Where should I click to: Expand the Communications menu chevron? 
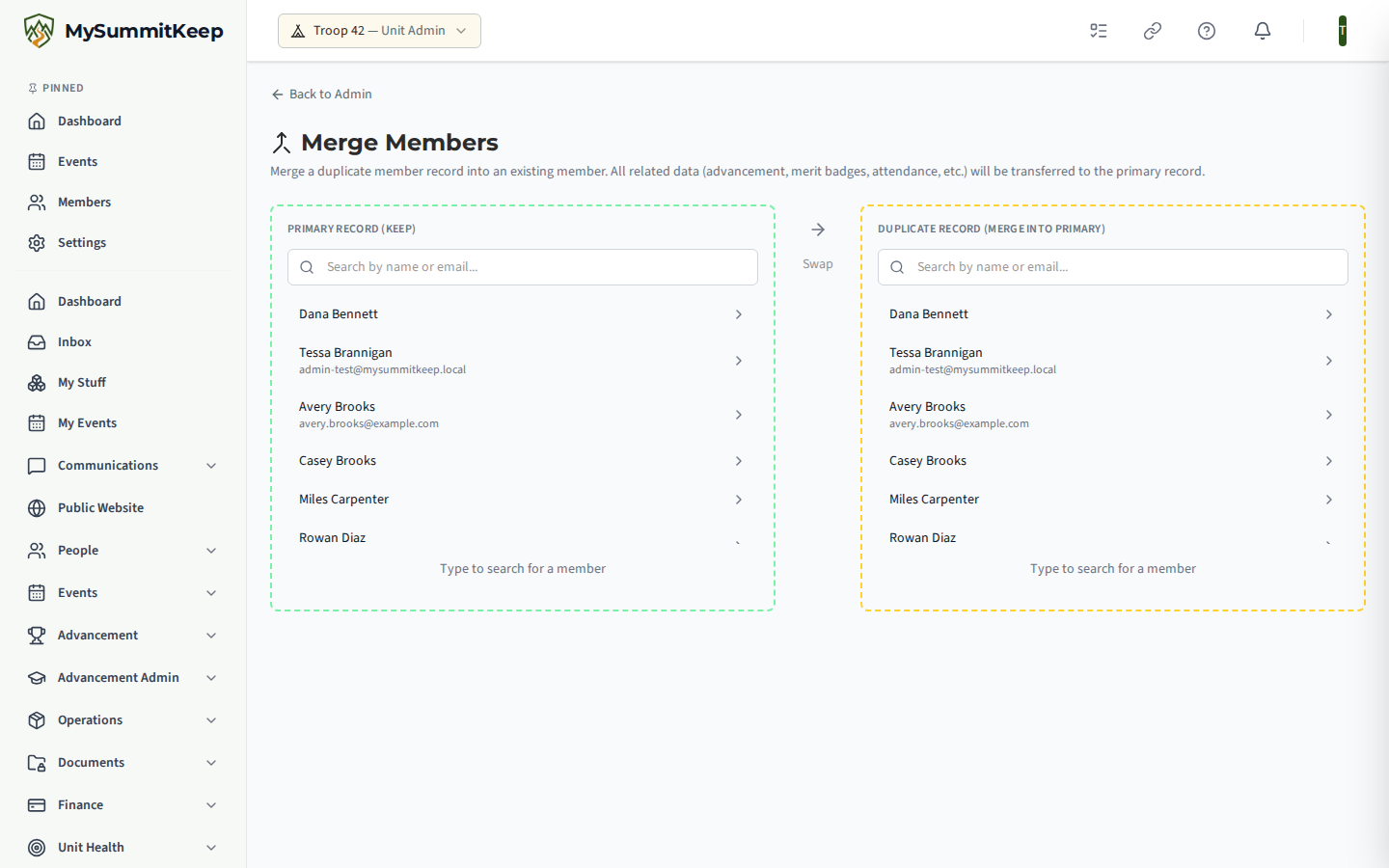[x=211, y=466]
